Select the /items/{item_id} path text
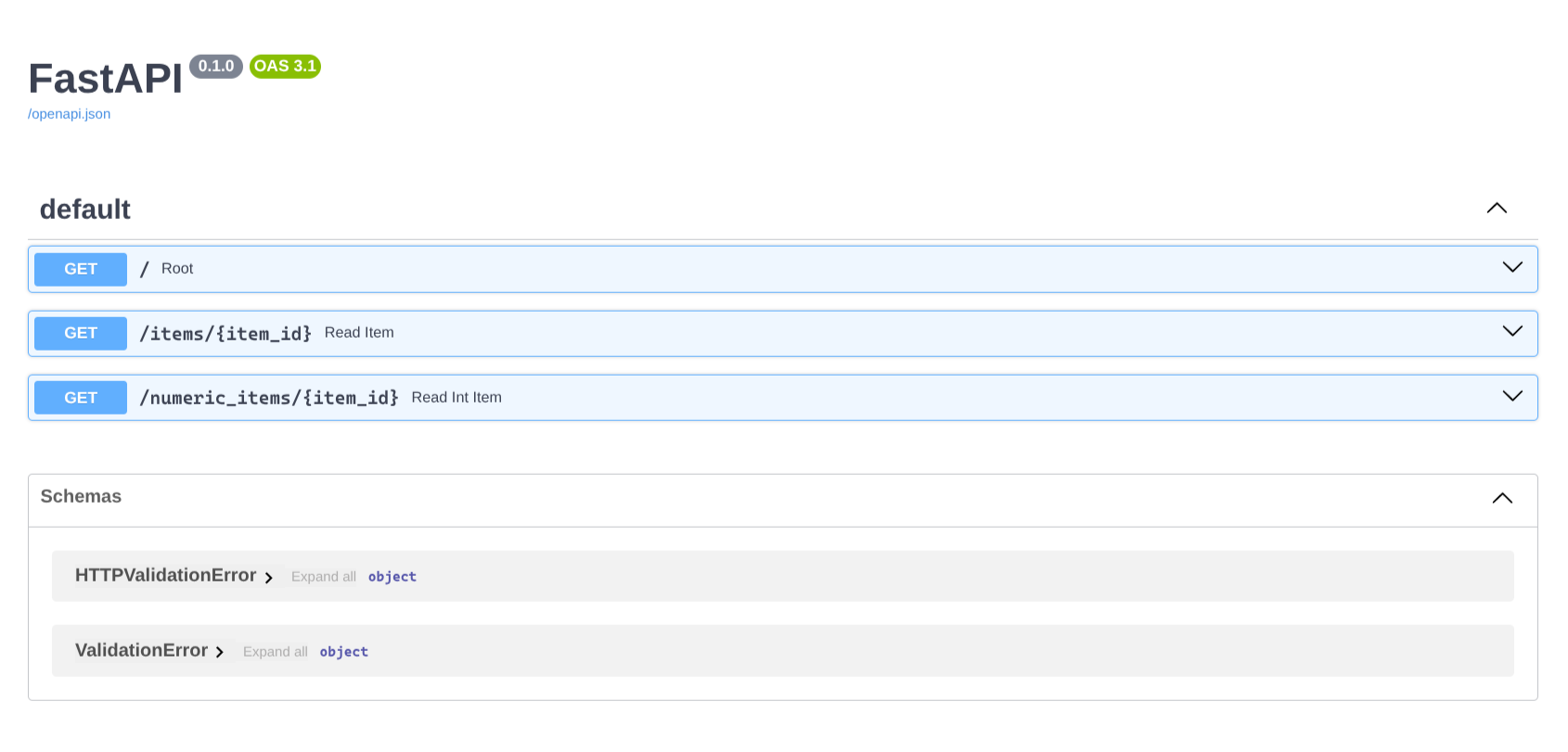The image size is (1568, 752). [x=225, y=334]
